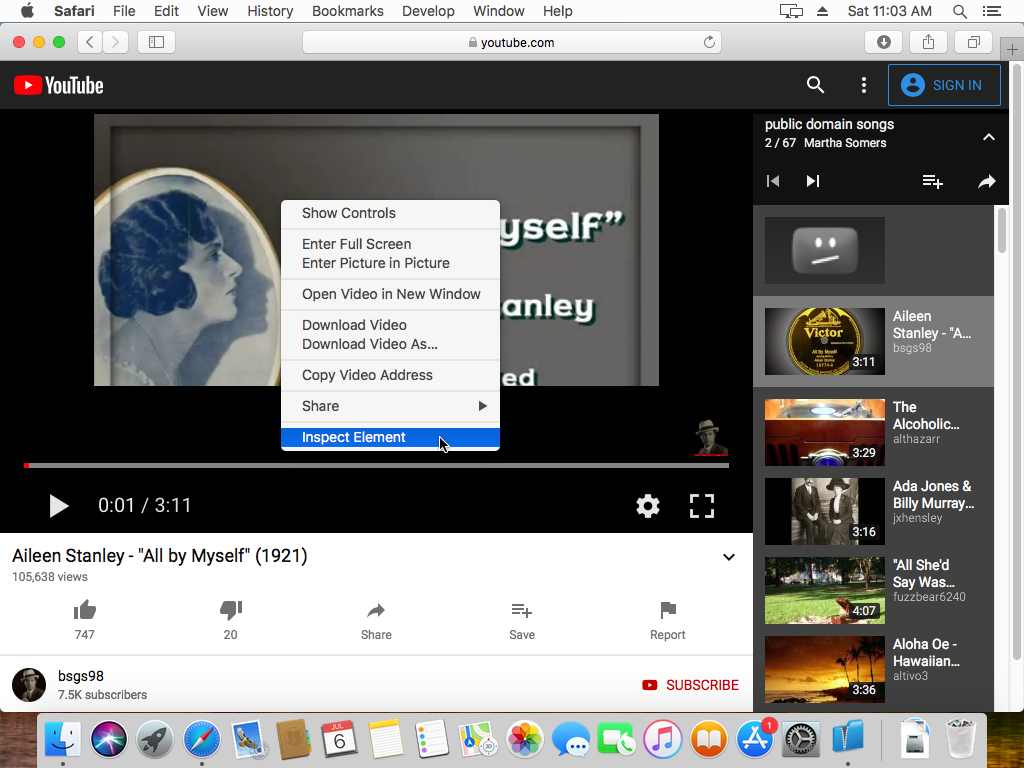Dislike the video with thumbs down

(x=230, y=610)
